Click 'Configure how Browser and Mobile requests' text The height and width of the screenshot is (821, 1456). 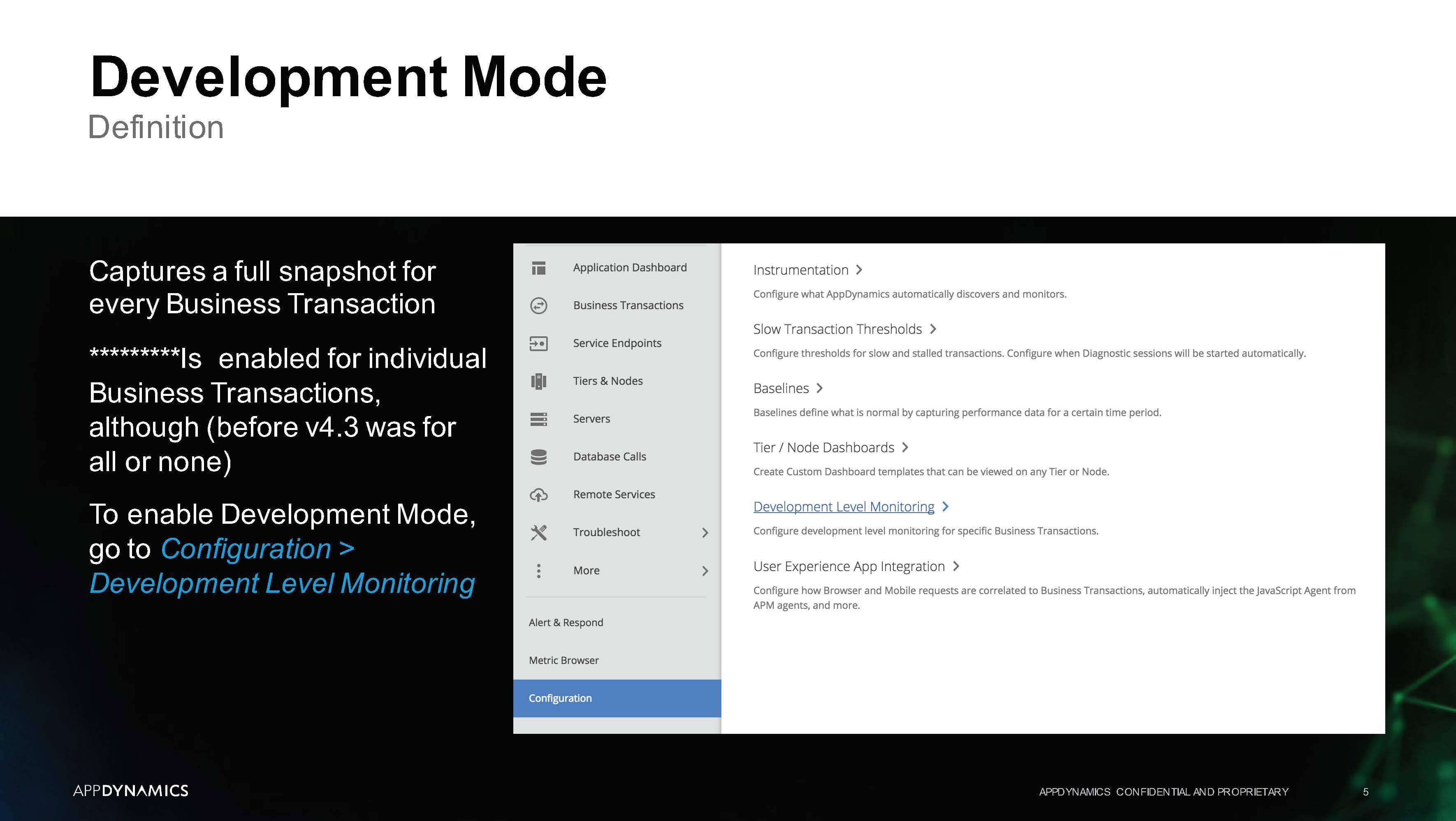click(1054, 598)
